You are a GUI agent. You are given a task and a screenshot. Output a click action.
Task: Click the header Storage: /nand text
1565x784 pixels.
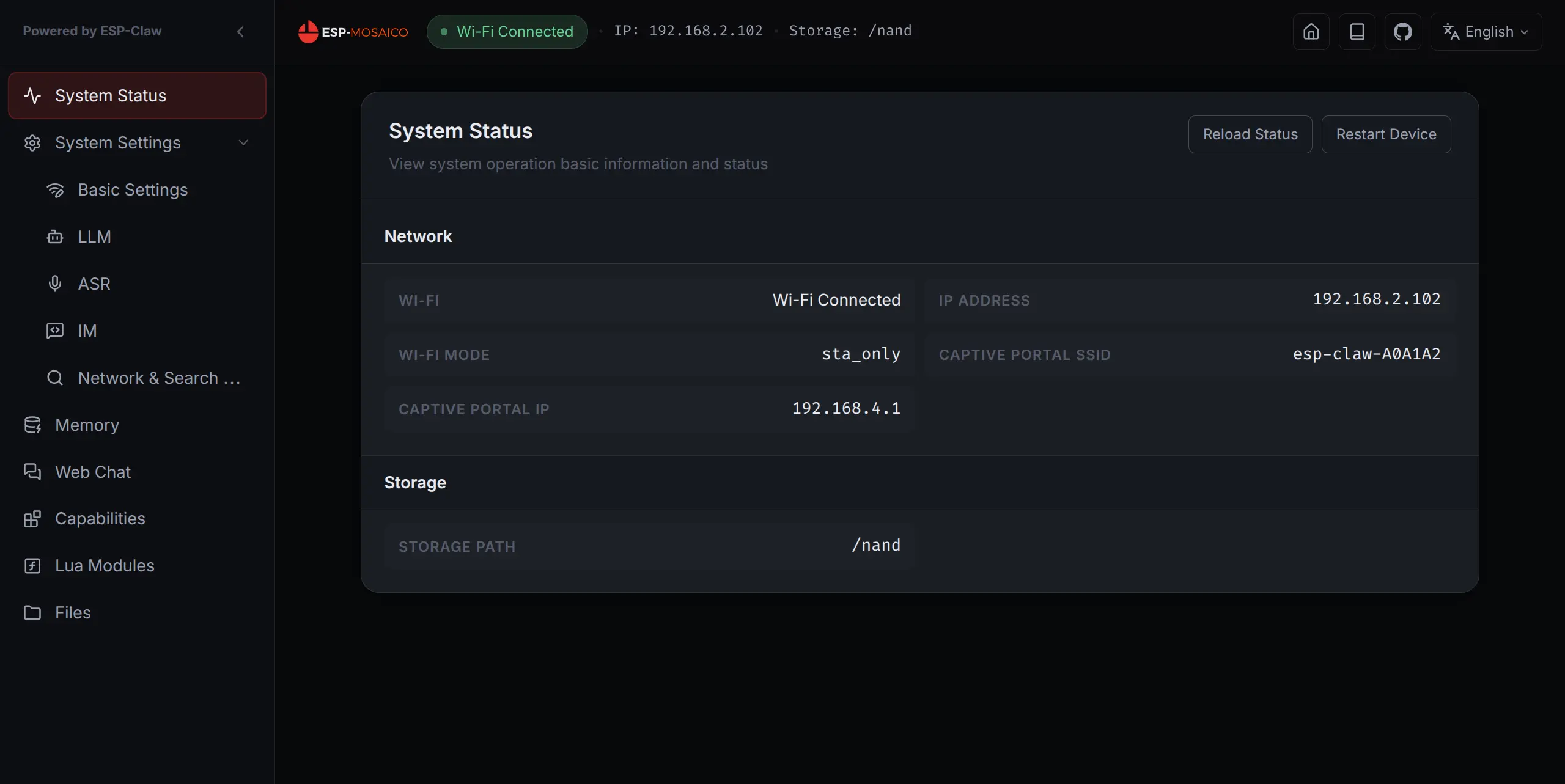click(850, 31)
